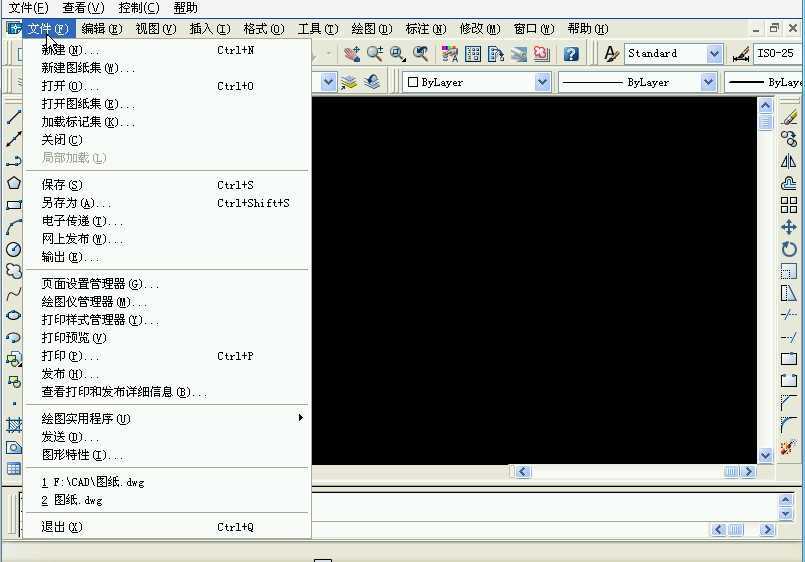Open the Dimension Style icon

coord(741,53)
